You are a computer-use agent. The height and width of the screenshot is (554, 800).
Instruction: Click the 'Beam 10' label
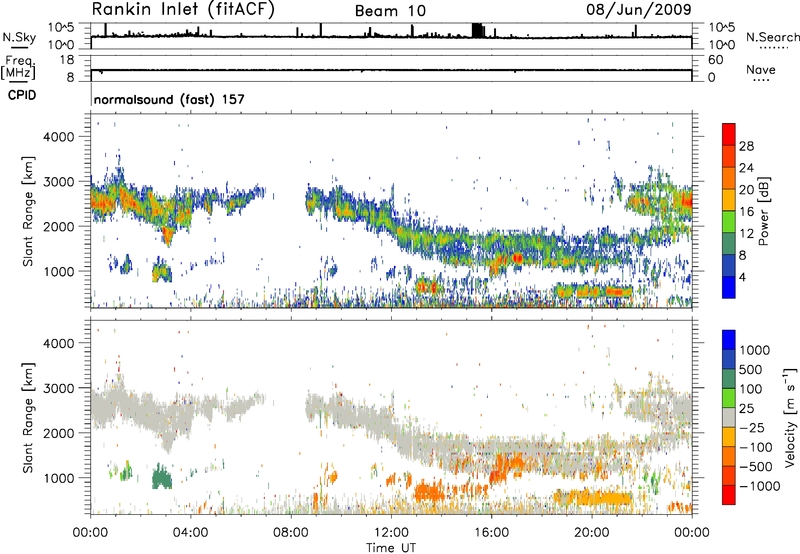(x=390, y=11)
